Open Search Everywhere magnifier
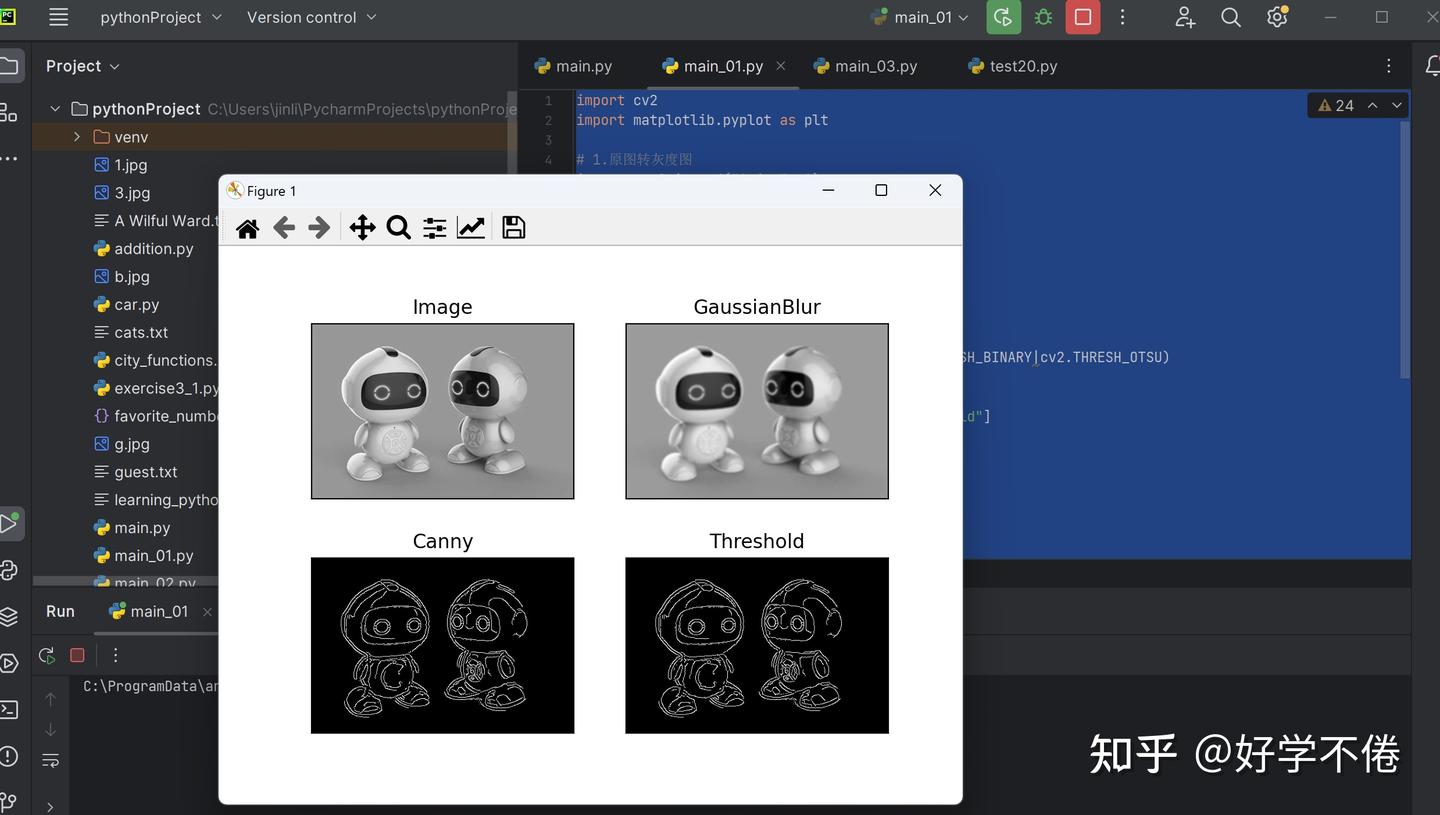 point(1231,17)
